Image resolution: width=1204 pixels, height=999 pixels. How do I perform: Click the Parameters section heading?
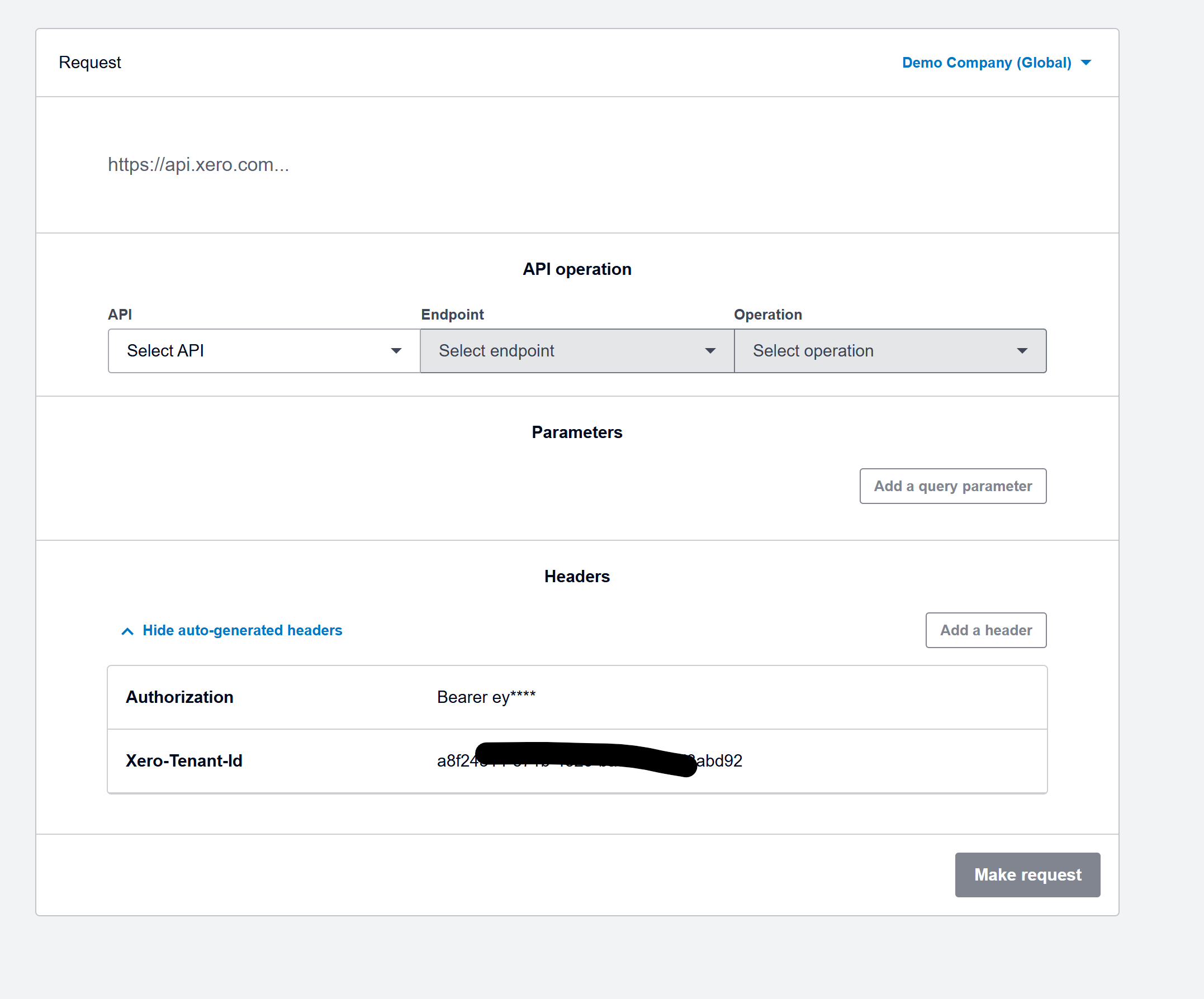577,432
